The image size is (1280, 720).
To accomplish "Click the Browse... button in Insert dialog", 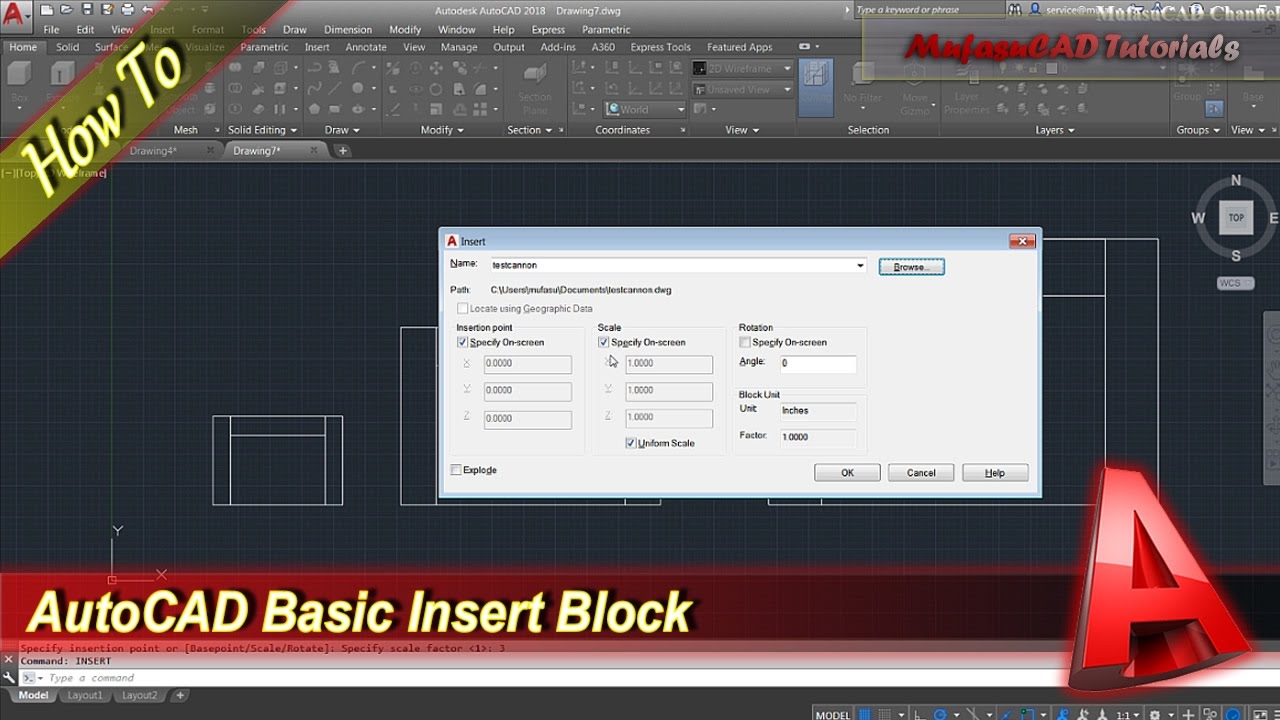I will click(x=911, y=267).
